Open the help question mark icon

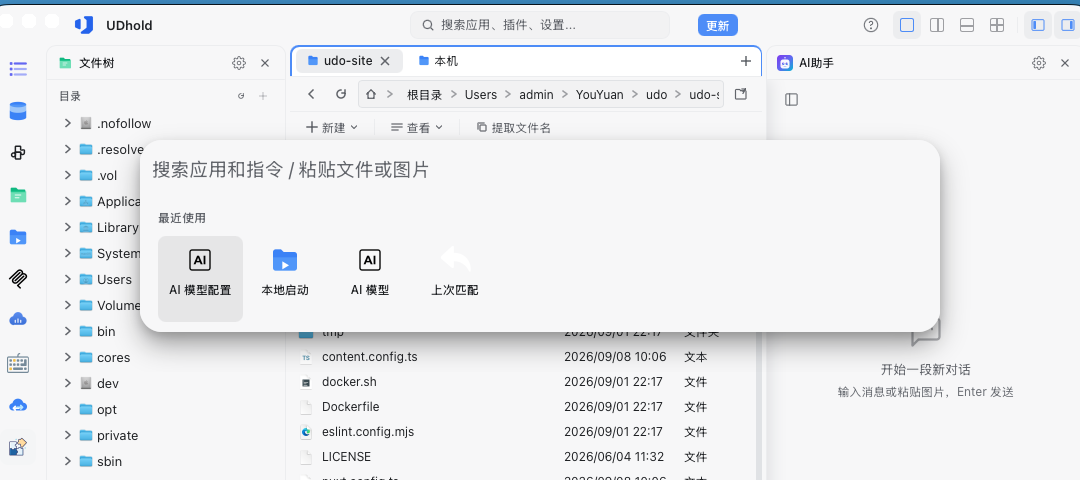click(x=871, y=25)
